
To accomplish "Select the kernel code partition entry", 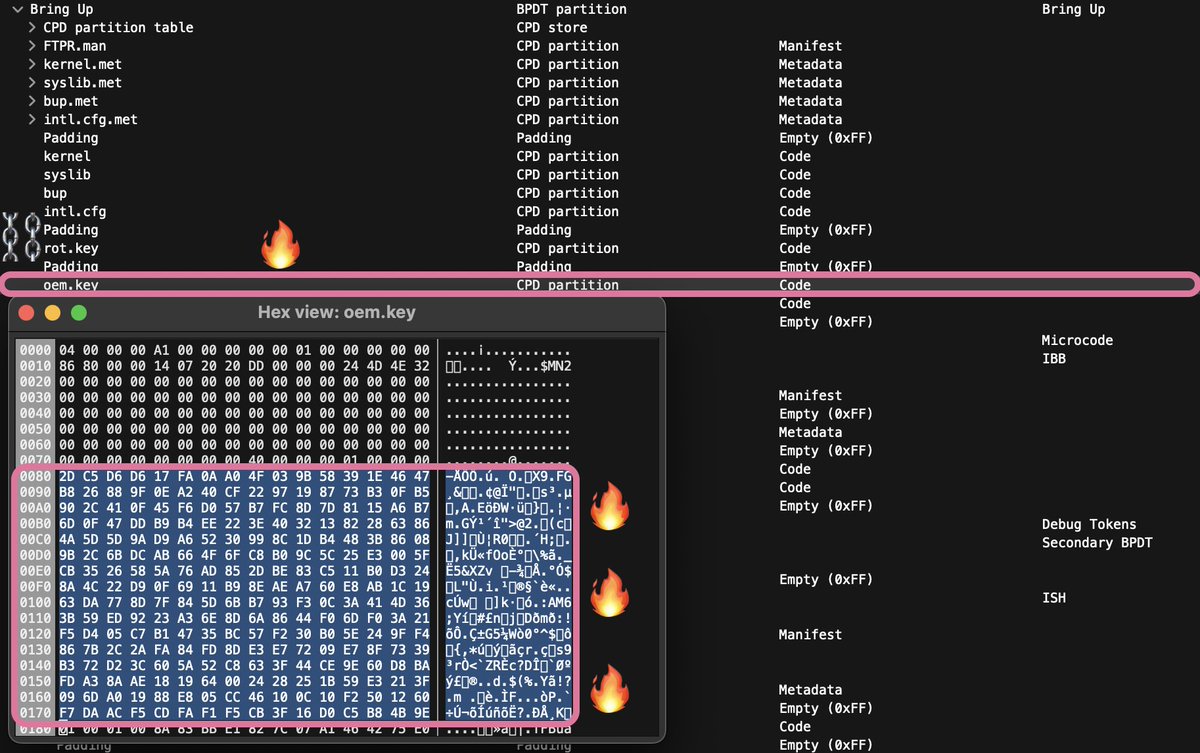I will (x=67, y=156).
